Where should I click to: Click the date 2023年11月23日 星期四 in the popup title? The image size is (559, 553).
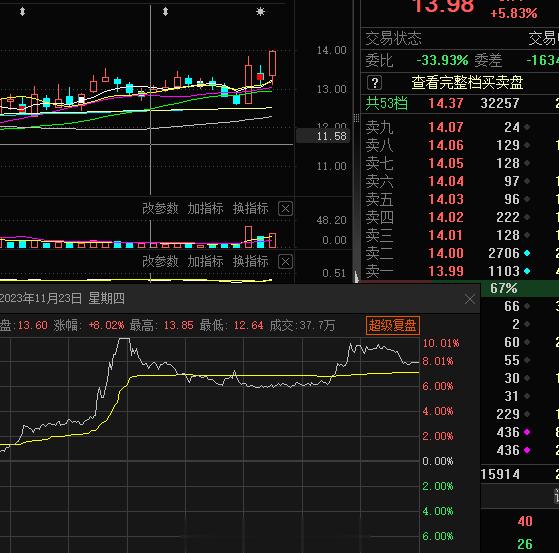[x=62, y=298]
